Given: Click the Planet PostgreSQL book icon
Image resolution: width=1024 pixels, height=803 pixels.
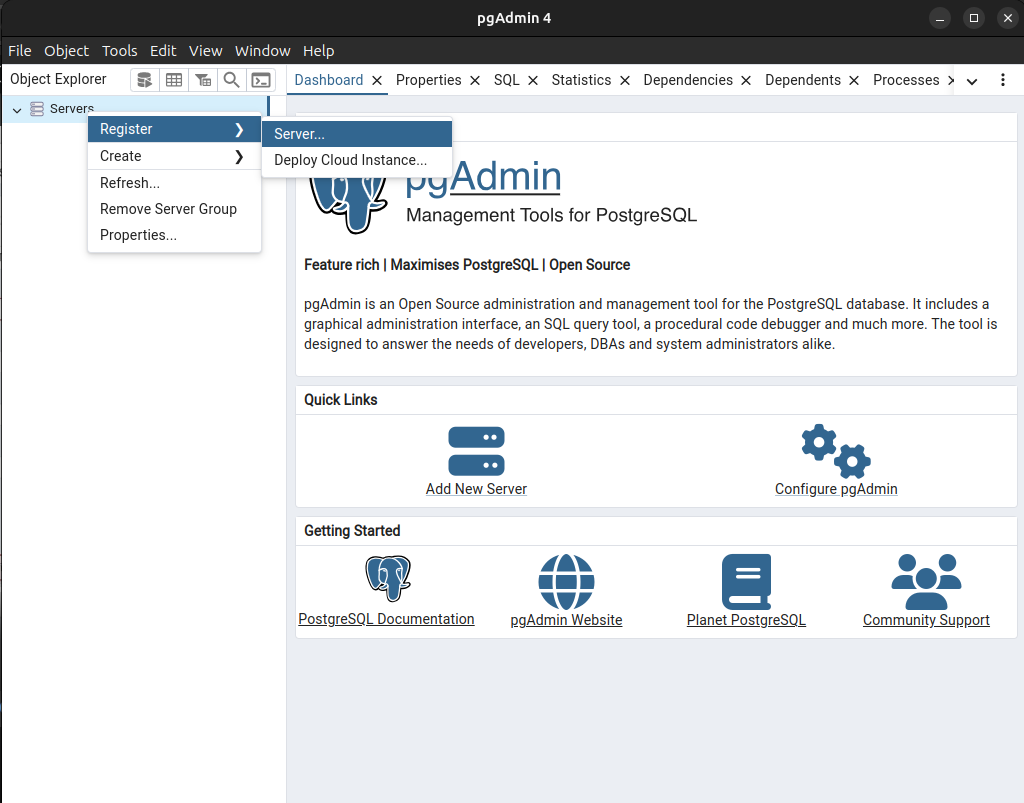Looking at the screenshot, I should 746,581.
